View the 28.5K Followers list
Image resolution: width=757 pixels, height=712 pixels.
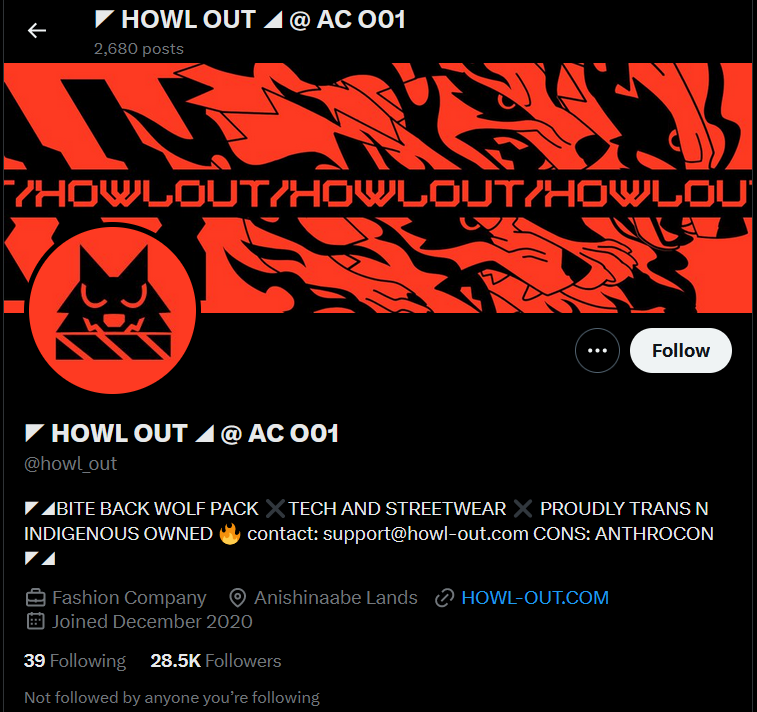(x=216, y=661)
